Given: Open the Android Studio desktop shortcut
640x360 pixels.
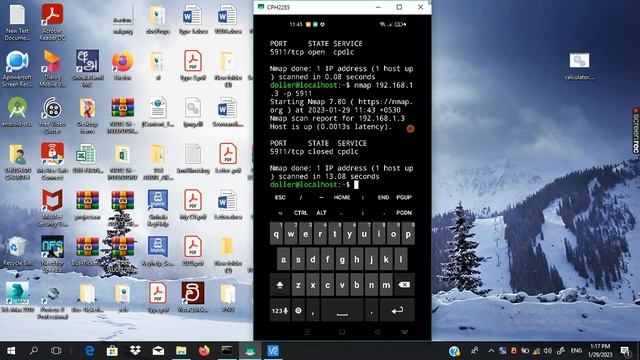Looking at the screenshot, I should coord(17,112).
